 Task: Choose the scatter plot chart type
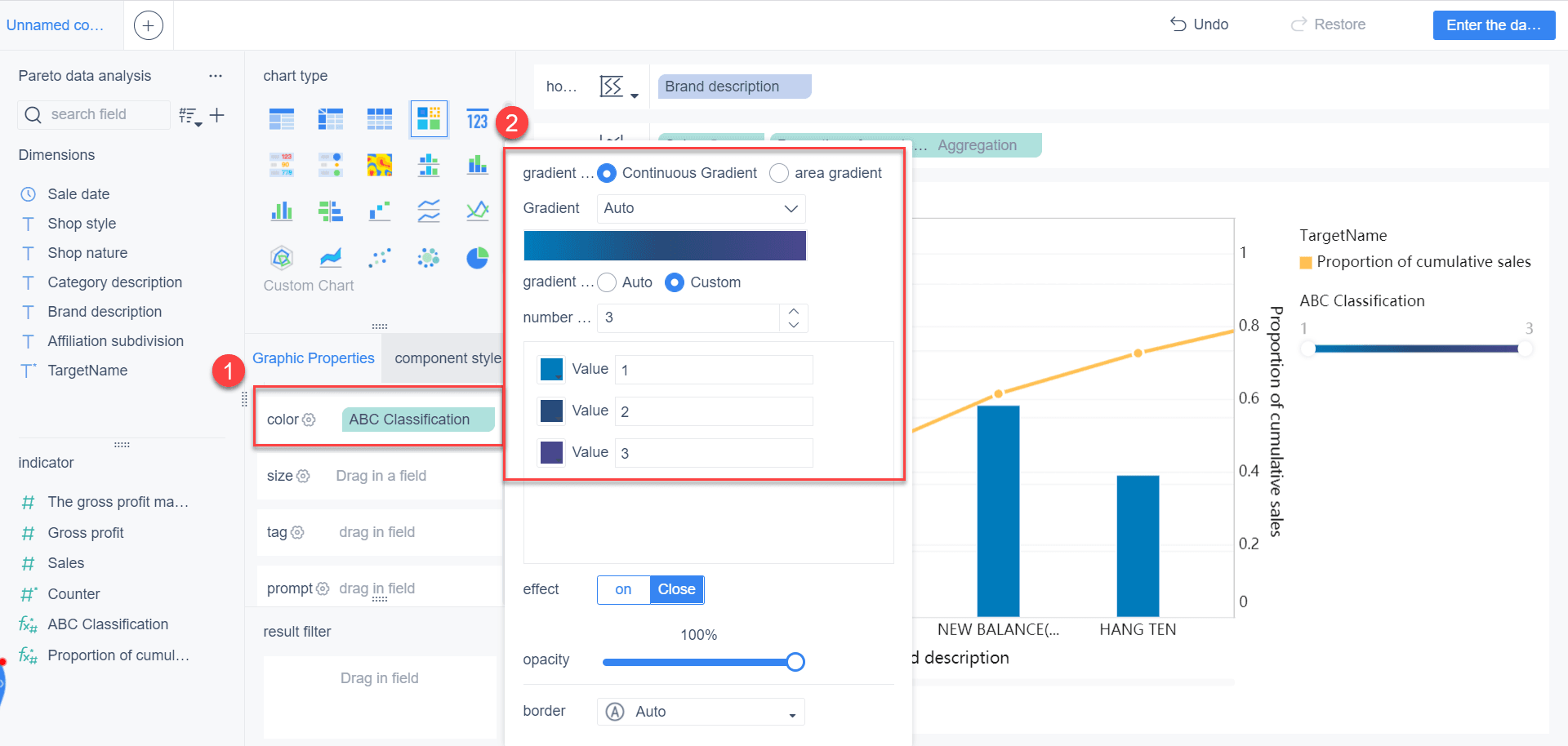point(380,258)
